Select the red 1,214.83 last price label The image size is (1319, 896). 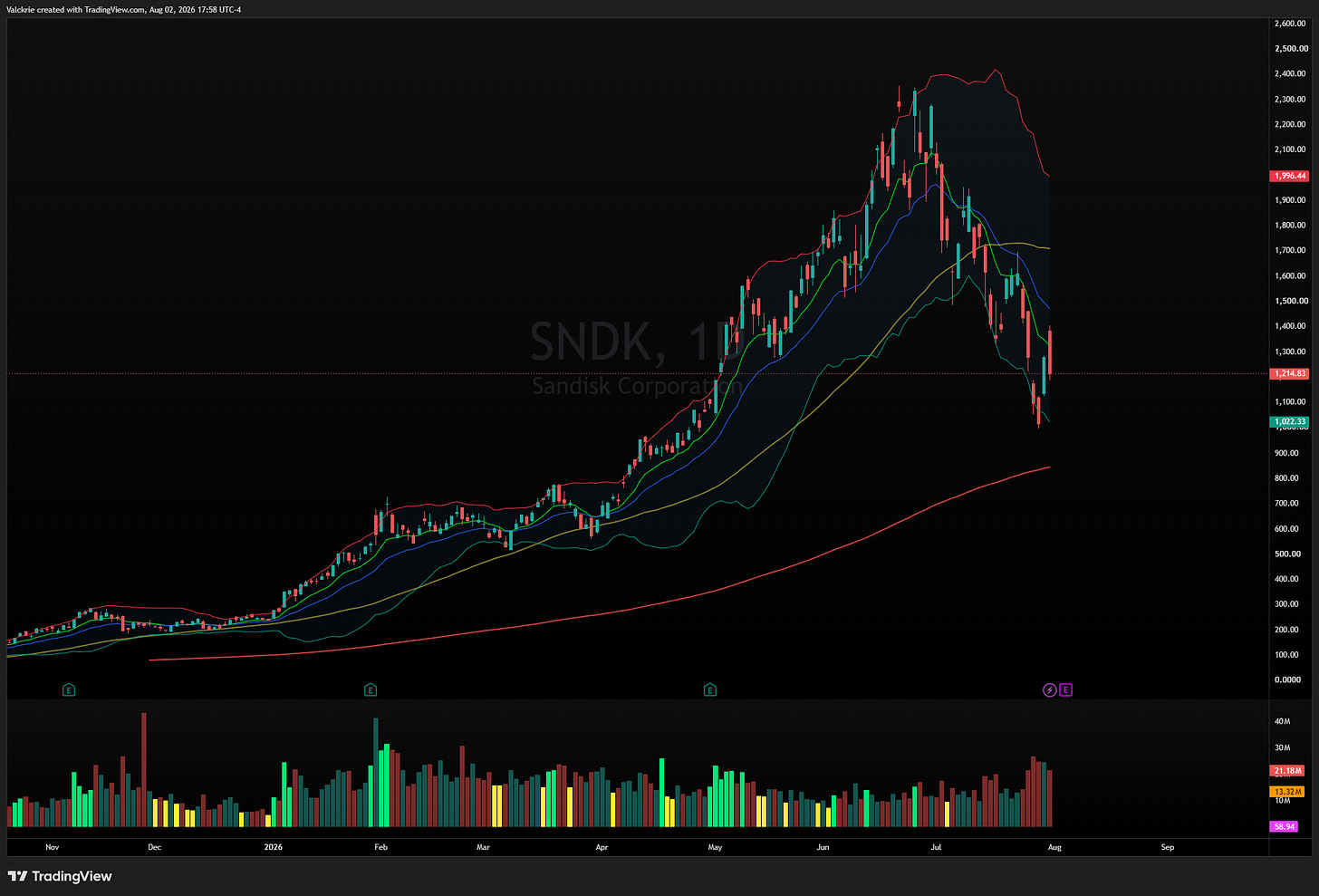pos(1289,373)
